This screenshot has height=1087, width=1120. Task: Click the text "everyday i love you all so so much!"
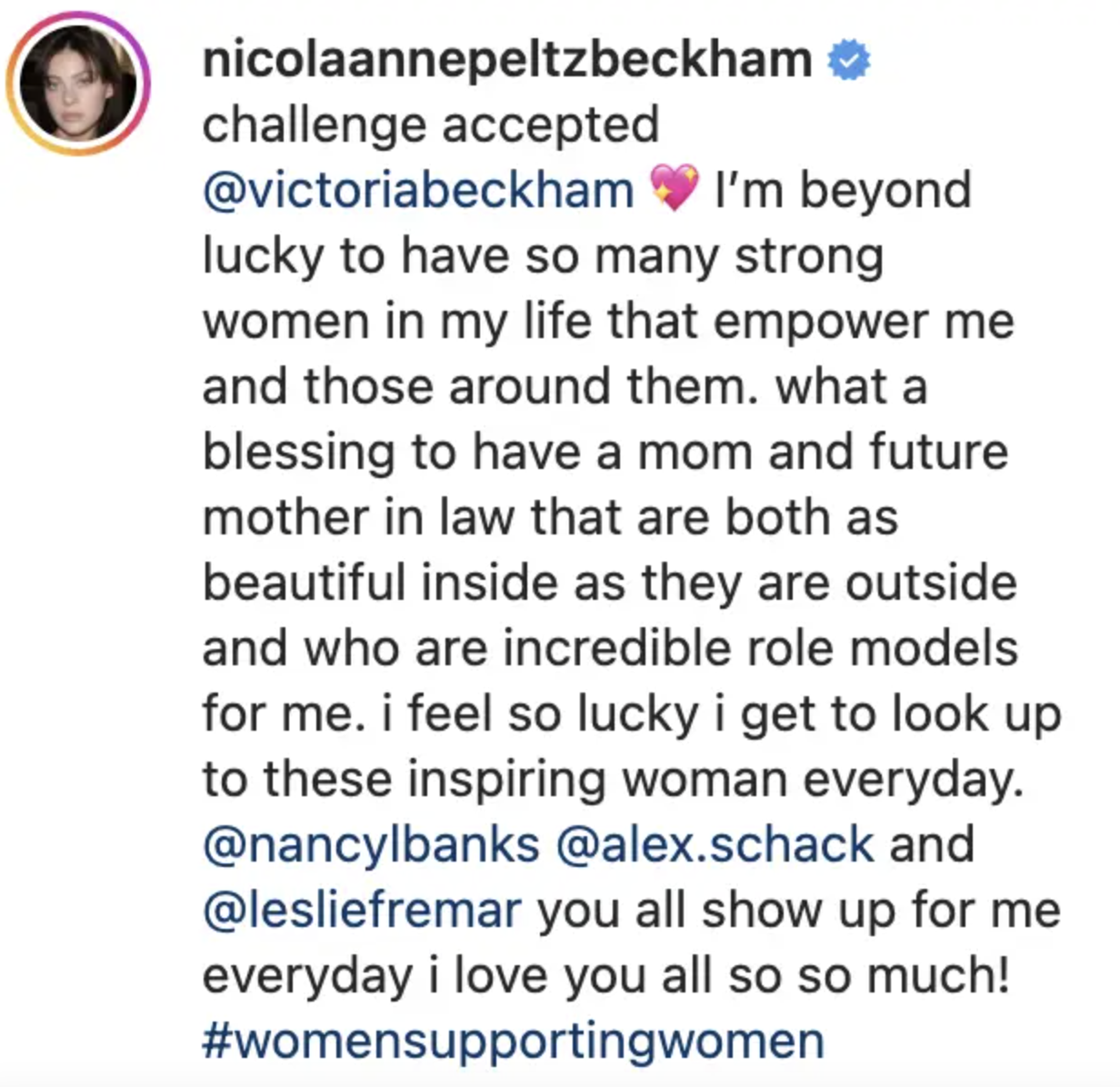pos(606,976)
